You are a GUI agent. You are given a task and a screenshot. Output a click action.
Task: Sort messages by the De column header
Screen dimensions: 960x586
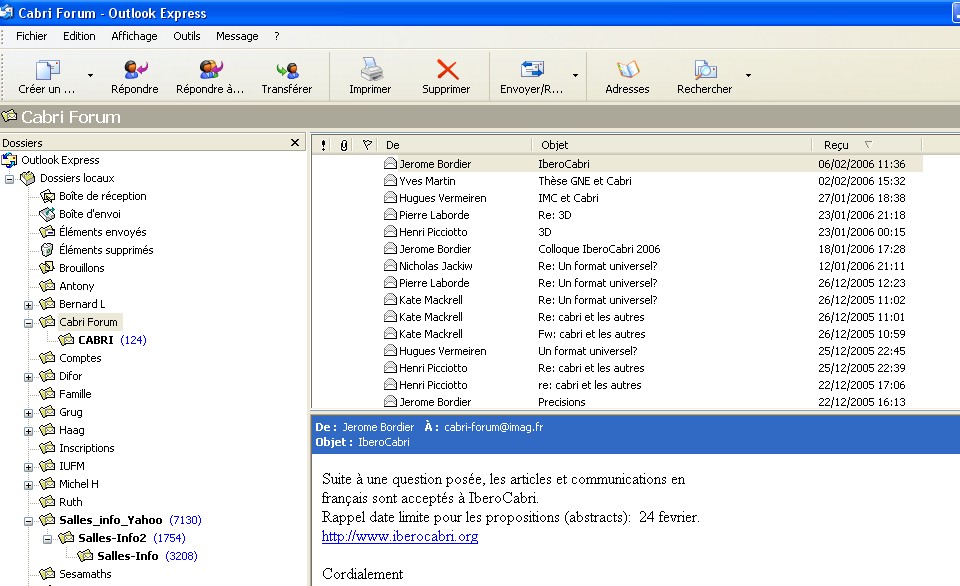pyautogui.click(x=455, y=145)
